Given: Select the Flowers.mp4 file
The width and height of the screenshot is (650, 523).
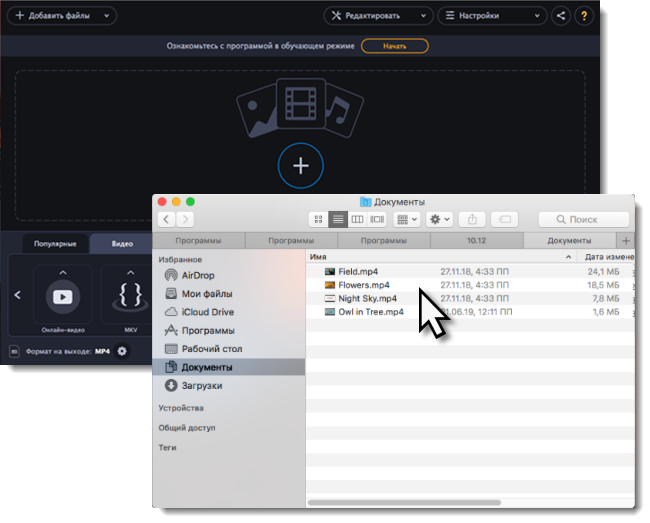Looking at the screenshot, I should click(364, 285).
